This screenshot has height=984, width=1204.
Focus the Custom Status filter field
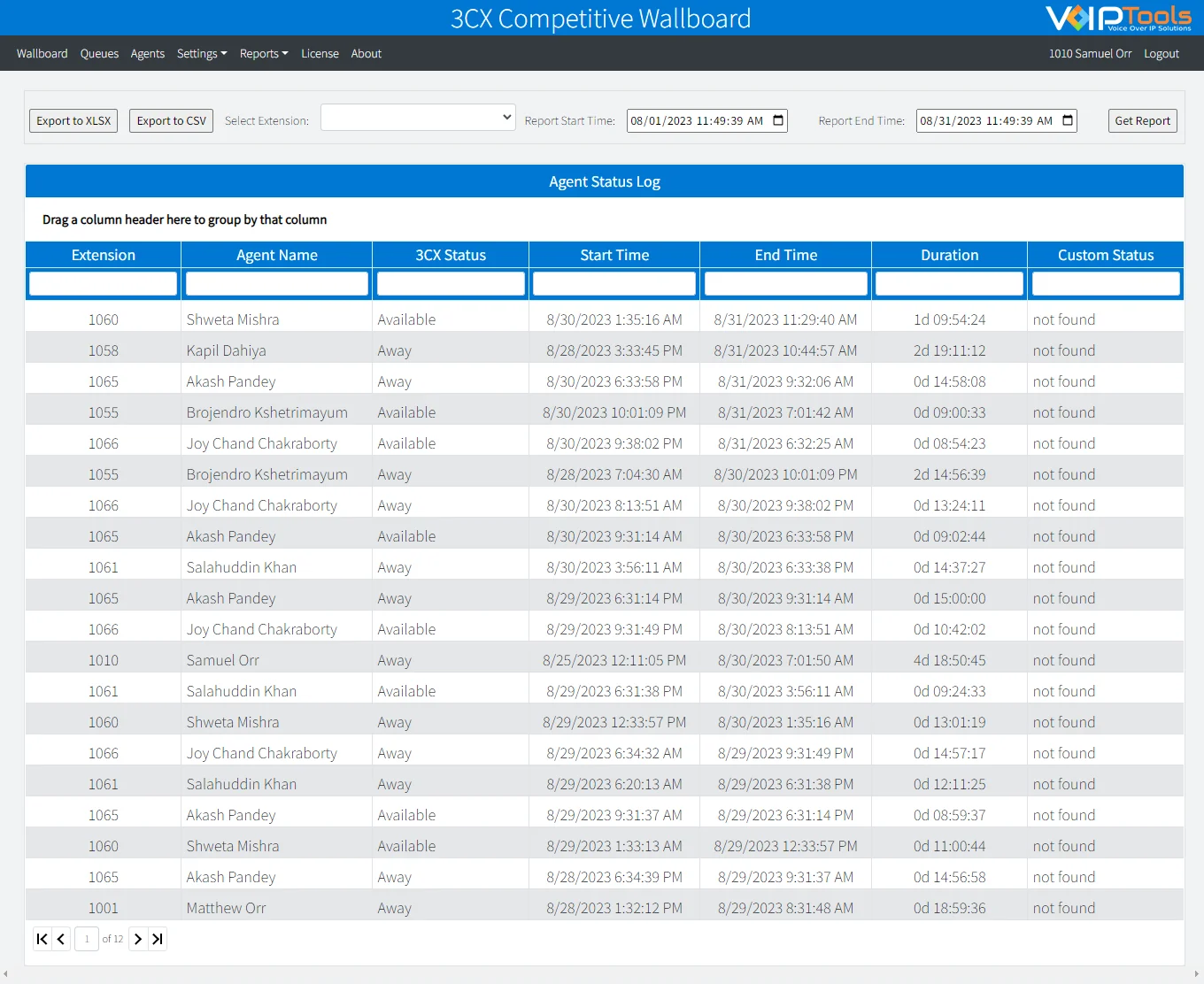(1106, 283)
